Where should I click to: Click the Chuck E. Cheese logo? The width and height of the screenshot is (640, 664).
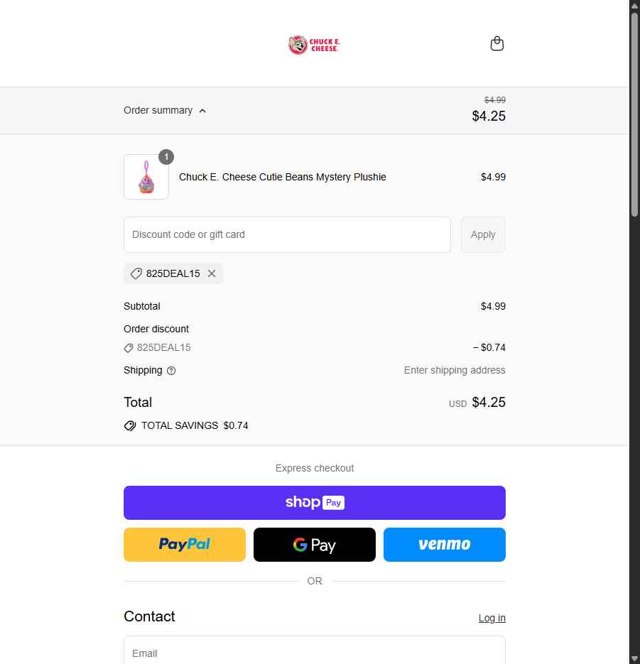pos(314,45)
